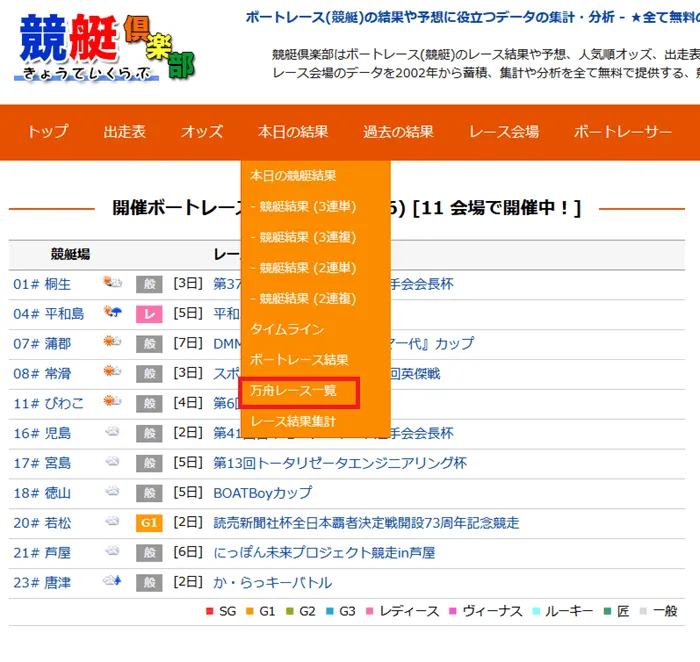Image resolution: width=700 pixels, height=662 pixels.
Task: Open the 読売新聞社杯全日本覇者決定戦 race title
Action: tap(366, 523)
